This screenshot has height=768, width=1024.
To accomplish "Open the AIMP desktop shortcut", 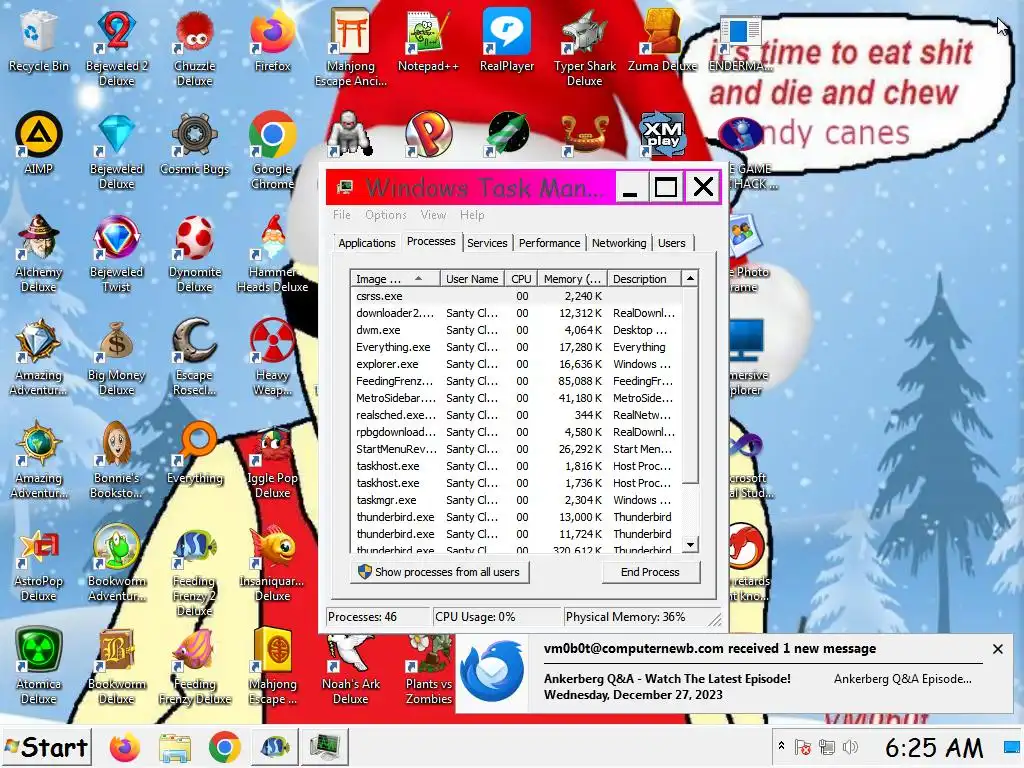I will 39,144.
